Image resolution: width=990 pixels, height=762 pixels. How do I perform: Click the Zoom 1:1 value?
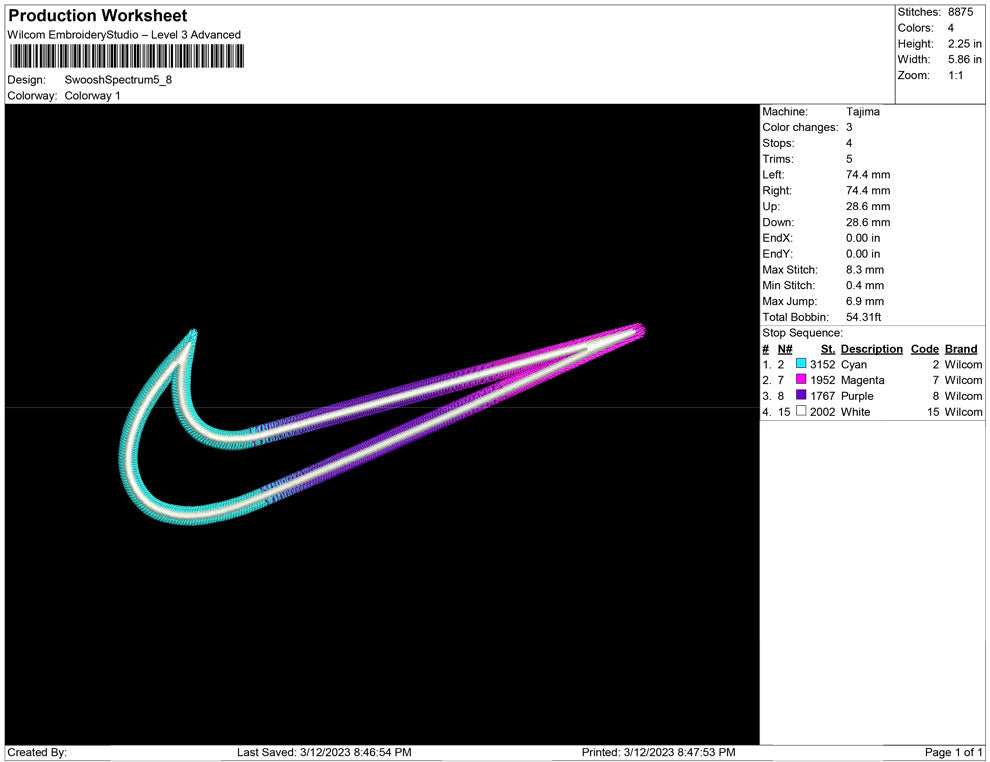pyautogui.click(x=955, y=76)
